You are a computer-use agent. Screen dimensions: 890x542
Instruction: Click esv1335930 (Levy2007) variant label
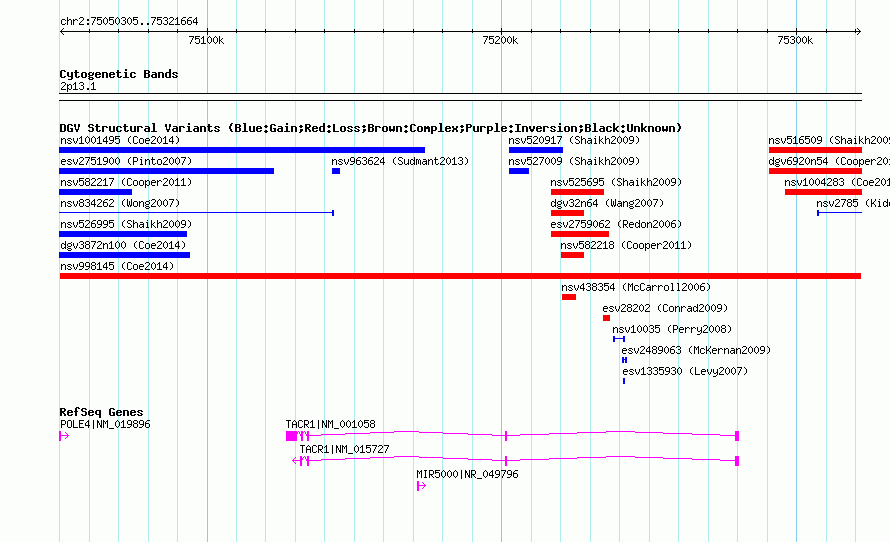click(x=685, y=371)
